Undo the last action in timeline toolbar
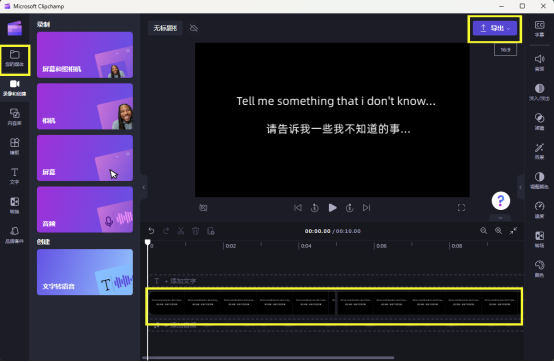Screen dimensions: 554x362 [151, 231]
